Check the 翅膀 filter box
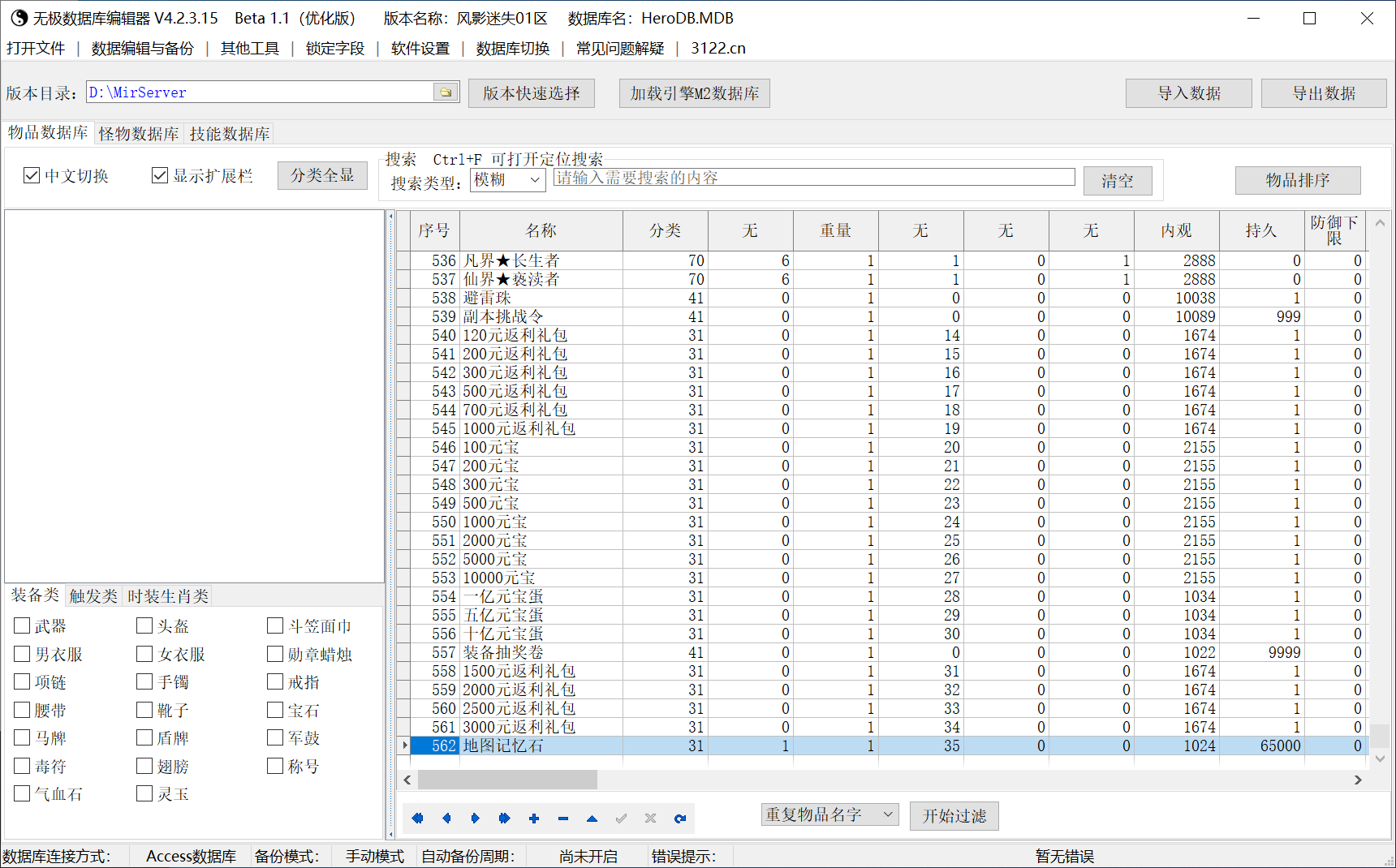 pos(144,766)
